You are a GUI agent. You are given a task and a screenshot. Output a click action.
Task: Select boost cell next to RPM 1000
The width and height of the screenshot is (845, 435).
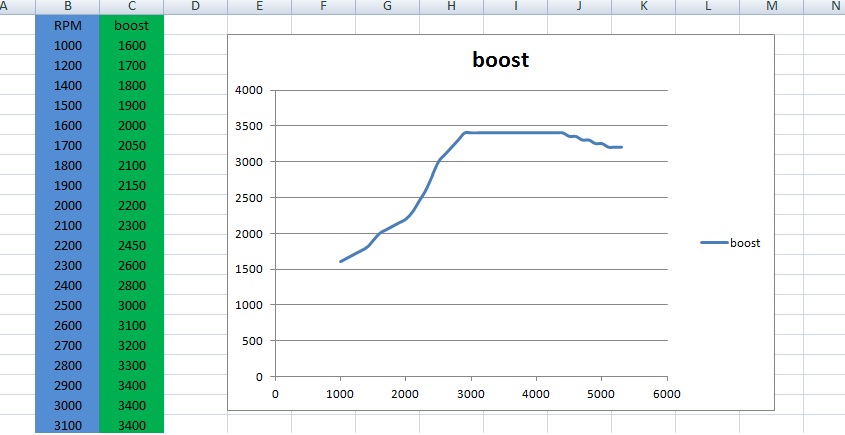point(131,45)
